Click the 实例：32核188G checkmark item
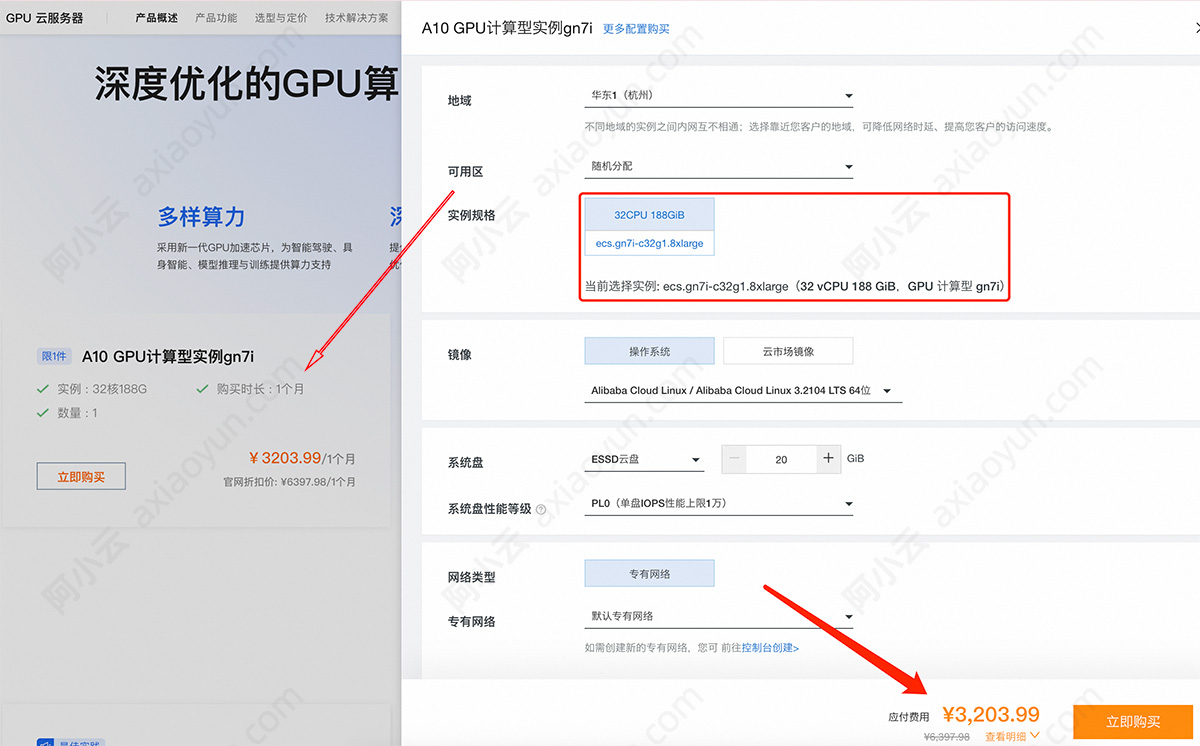This screenshot has width=1200, height=746. pyautogui.click(x=92, y=388)
